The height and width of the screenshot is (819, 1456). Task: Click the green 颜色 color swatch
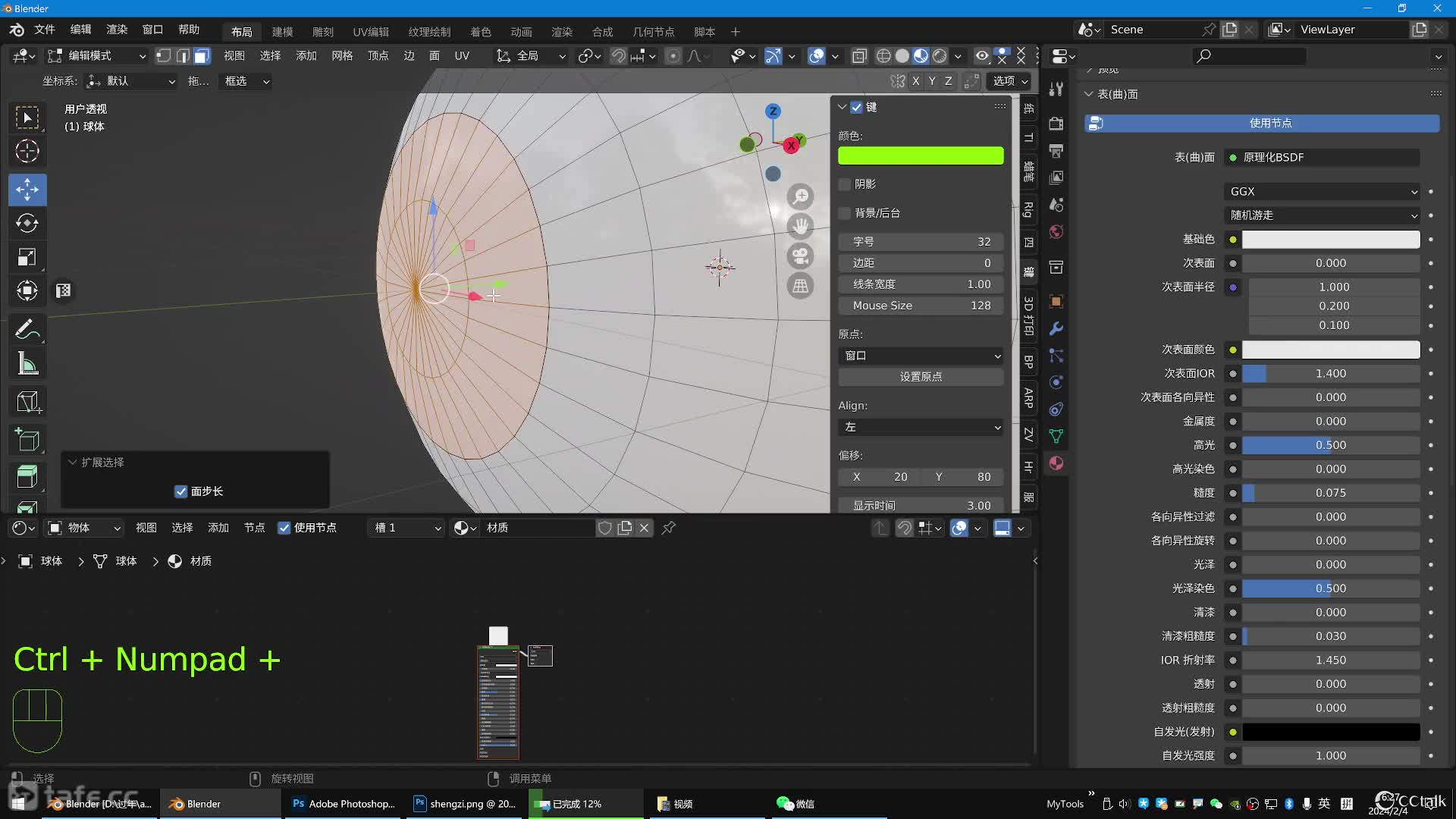point(921,155)
